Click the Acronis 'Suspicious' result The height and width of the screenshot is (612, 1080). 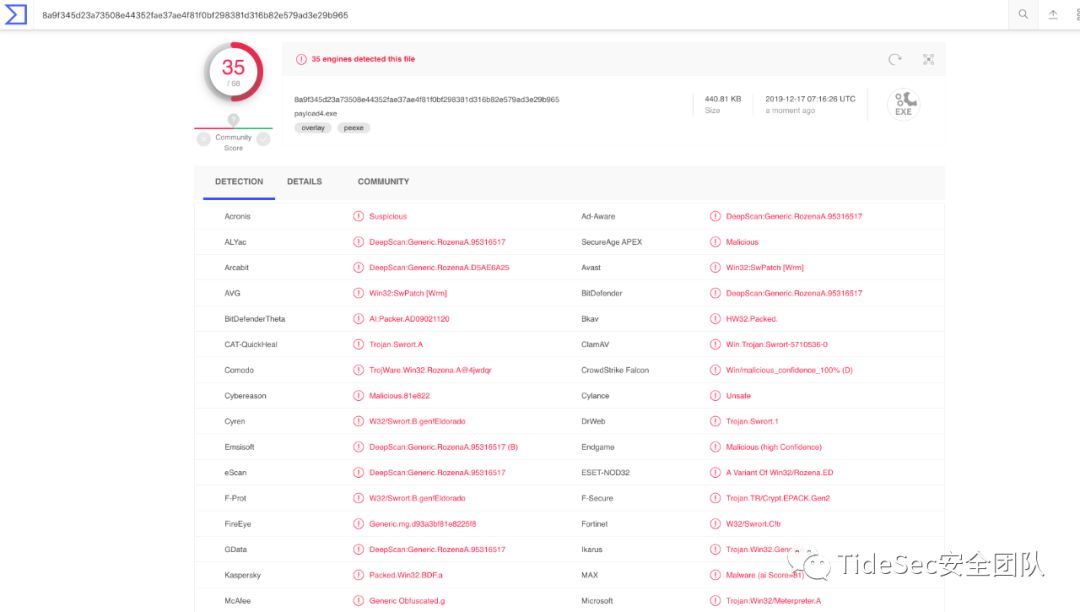[x=388, y=216]
